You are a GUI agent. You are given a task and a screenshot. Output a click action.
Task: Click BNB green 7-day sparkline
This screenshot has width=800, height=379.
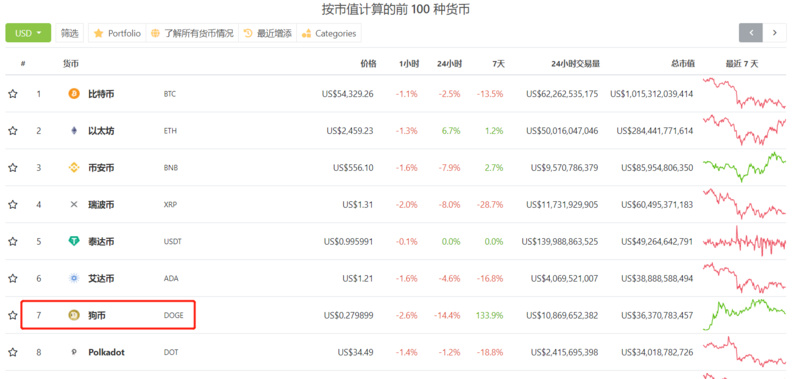744,166
